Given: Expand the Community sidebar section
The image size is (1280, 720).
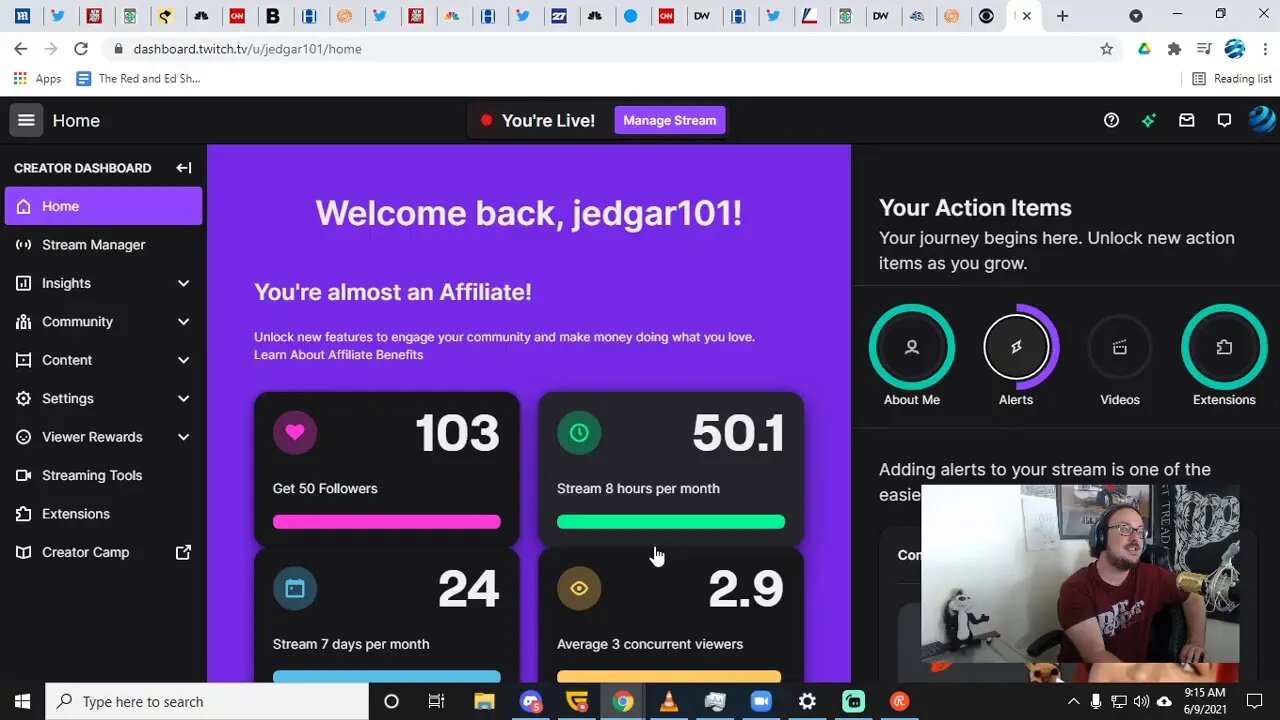Looking at the screenshot, I should 103,322.
